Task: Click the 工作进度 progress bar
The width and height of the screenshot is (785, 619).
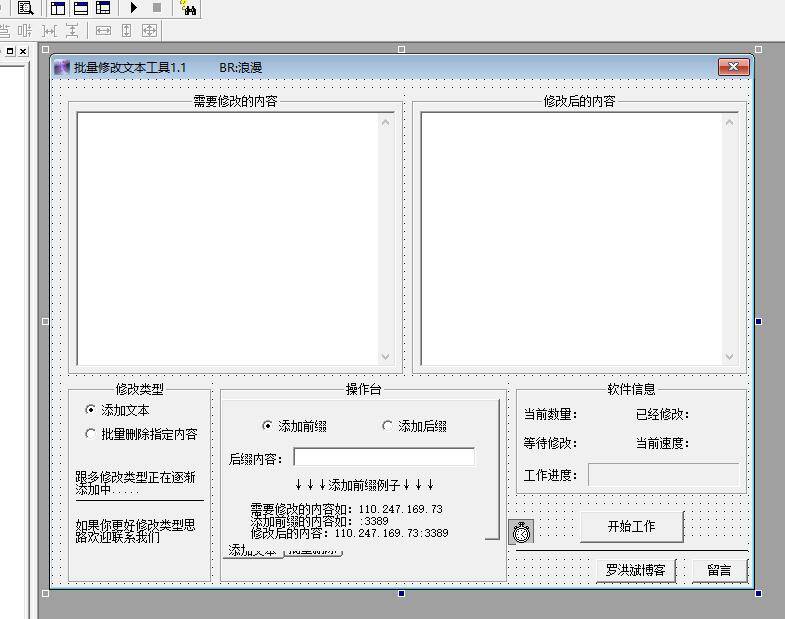Action: 663,475
